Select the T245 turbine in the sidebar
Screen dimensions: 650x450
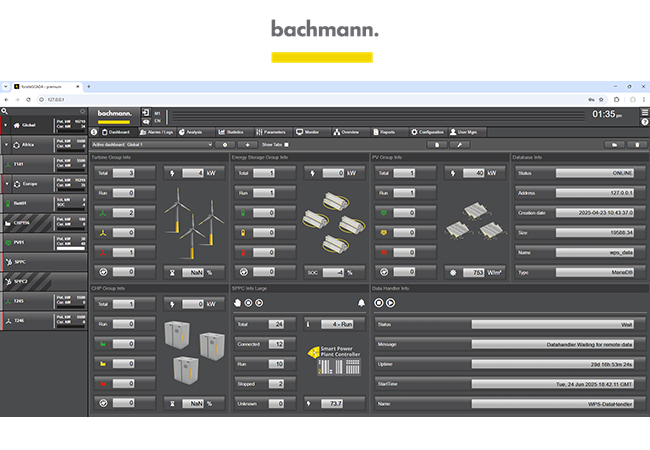44,301
